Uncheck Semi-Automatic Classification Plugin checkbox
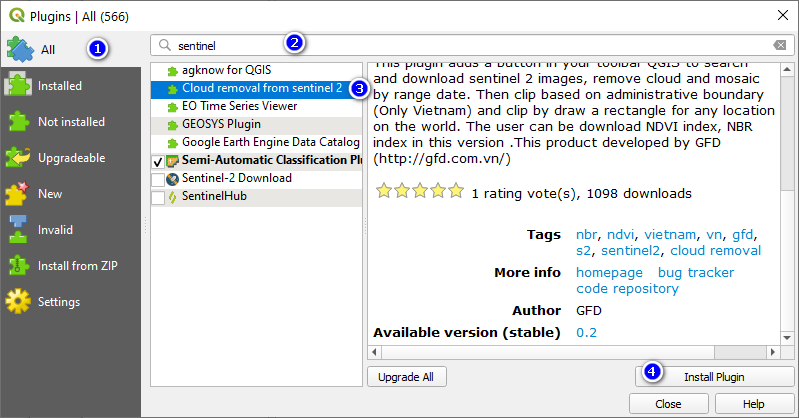 [158, 162]
